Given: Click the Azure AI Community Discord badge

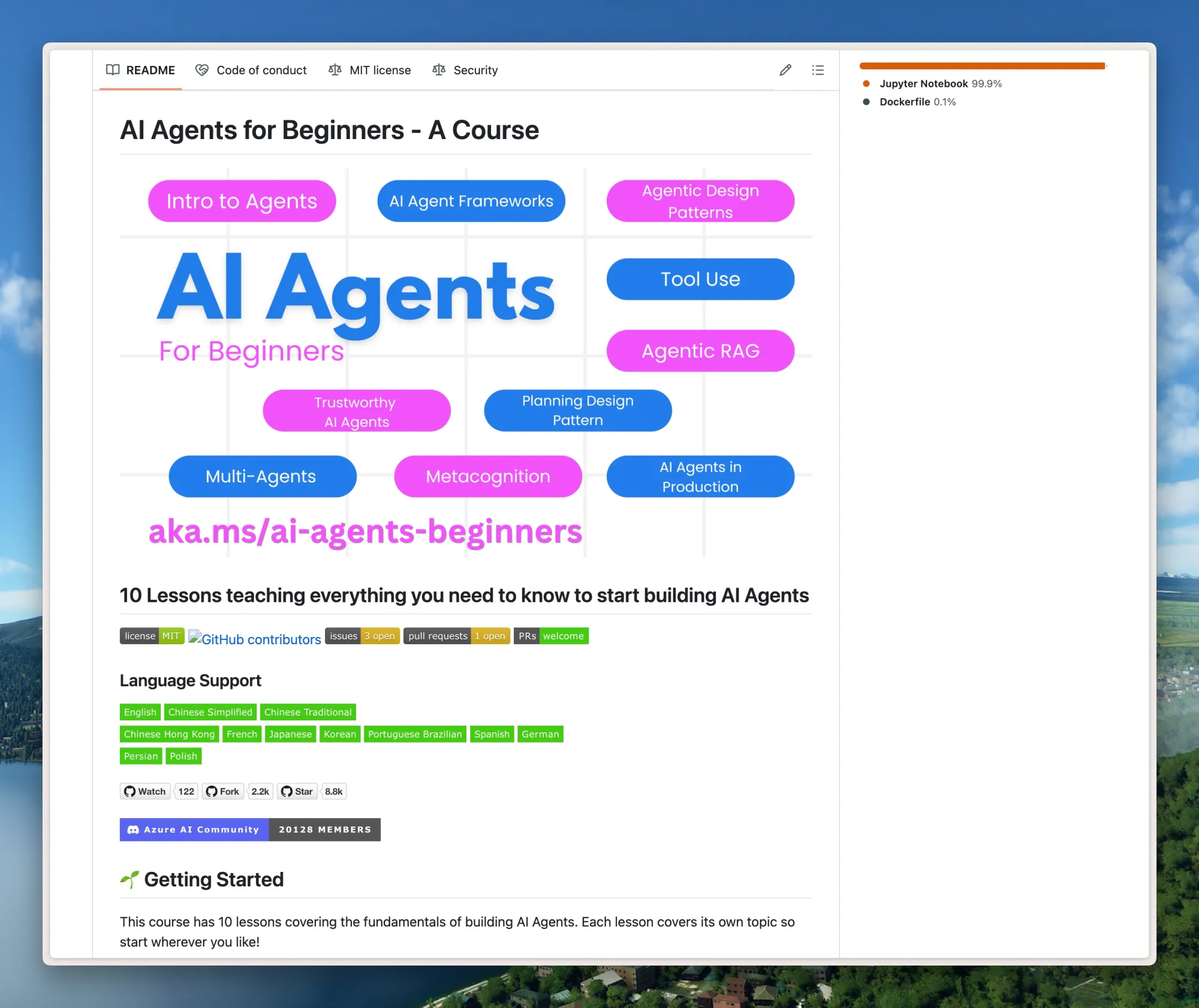Looking at the screenshot, I should tap(250, 829).
